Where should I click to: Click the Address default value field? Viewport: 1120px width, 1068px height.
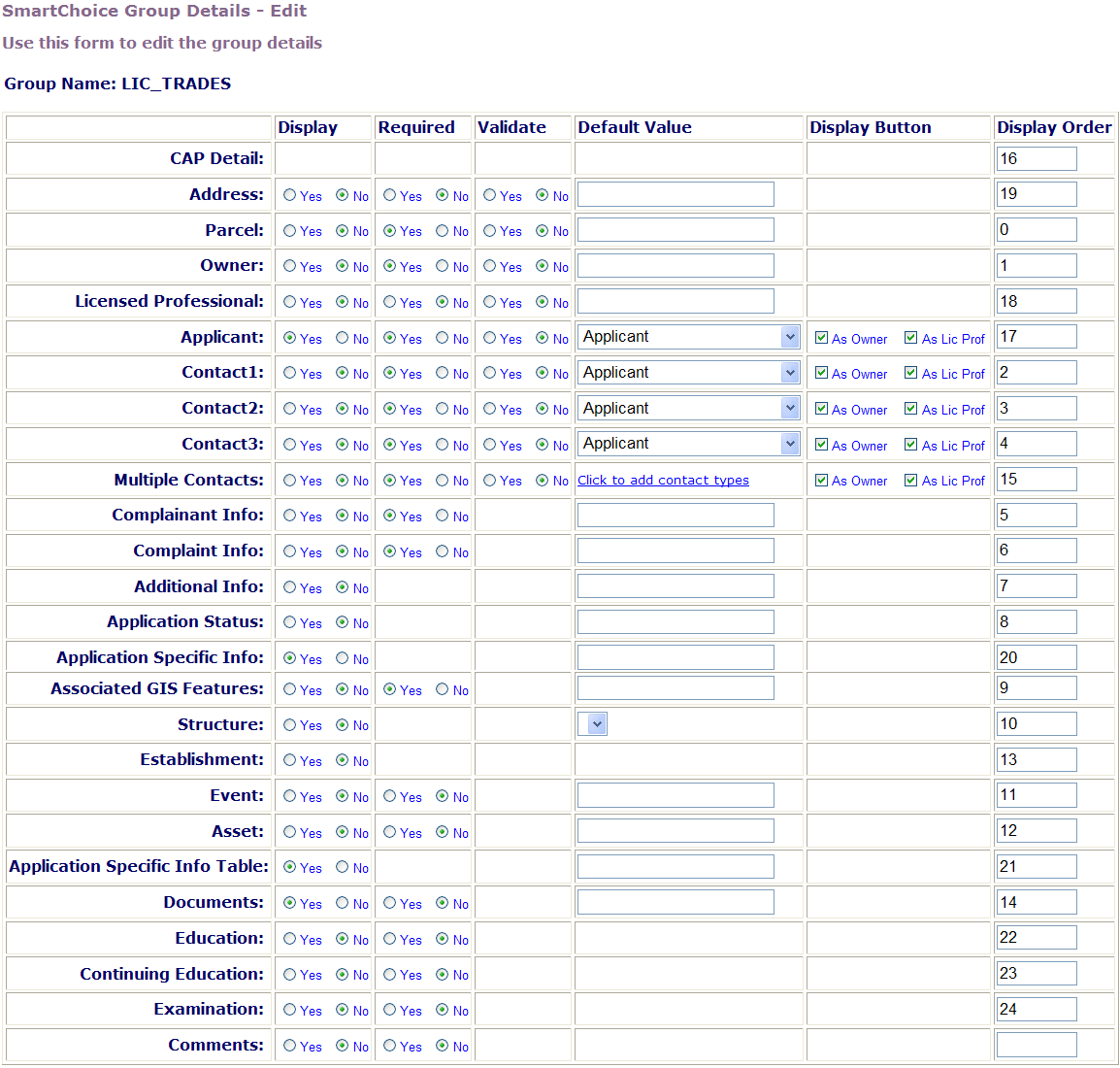(675, 194)
